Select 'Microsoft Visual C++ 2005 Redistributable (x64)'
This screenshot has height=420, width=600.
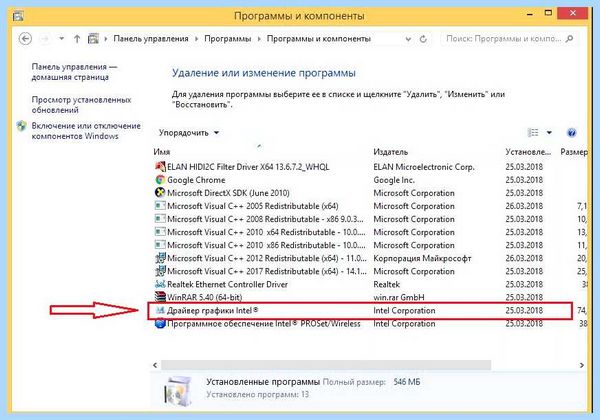[x=253, y=206]
